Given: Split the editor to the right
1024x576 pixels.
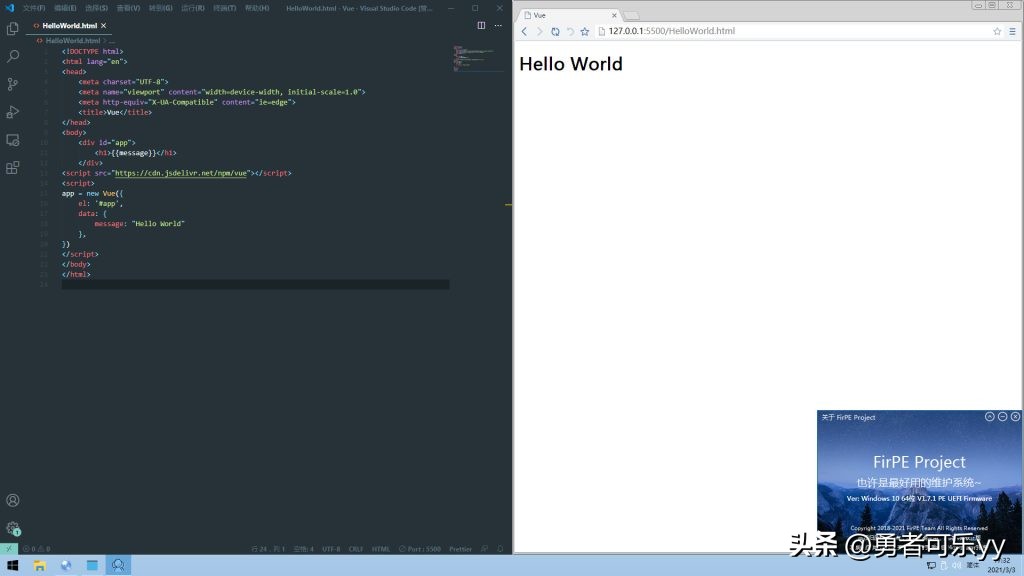Looking at the screenshot, I should (481, 25).
